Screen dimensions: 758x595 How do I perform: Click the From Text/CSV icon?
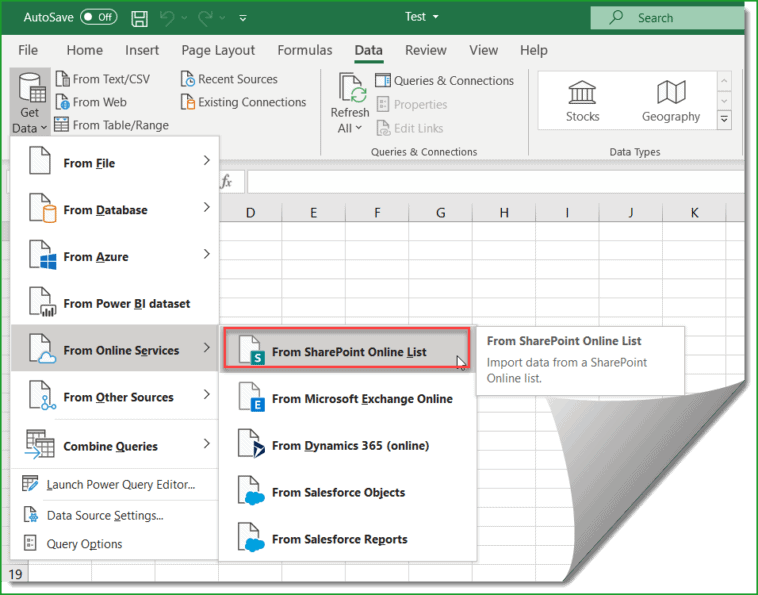coord(62,79)
